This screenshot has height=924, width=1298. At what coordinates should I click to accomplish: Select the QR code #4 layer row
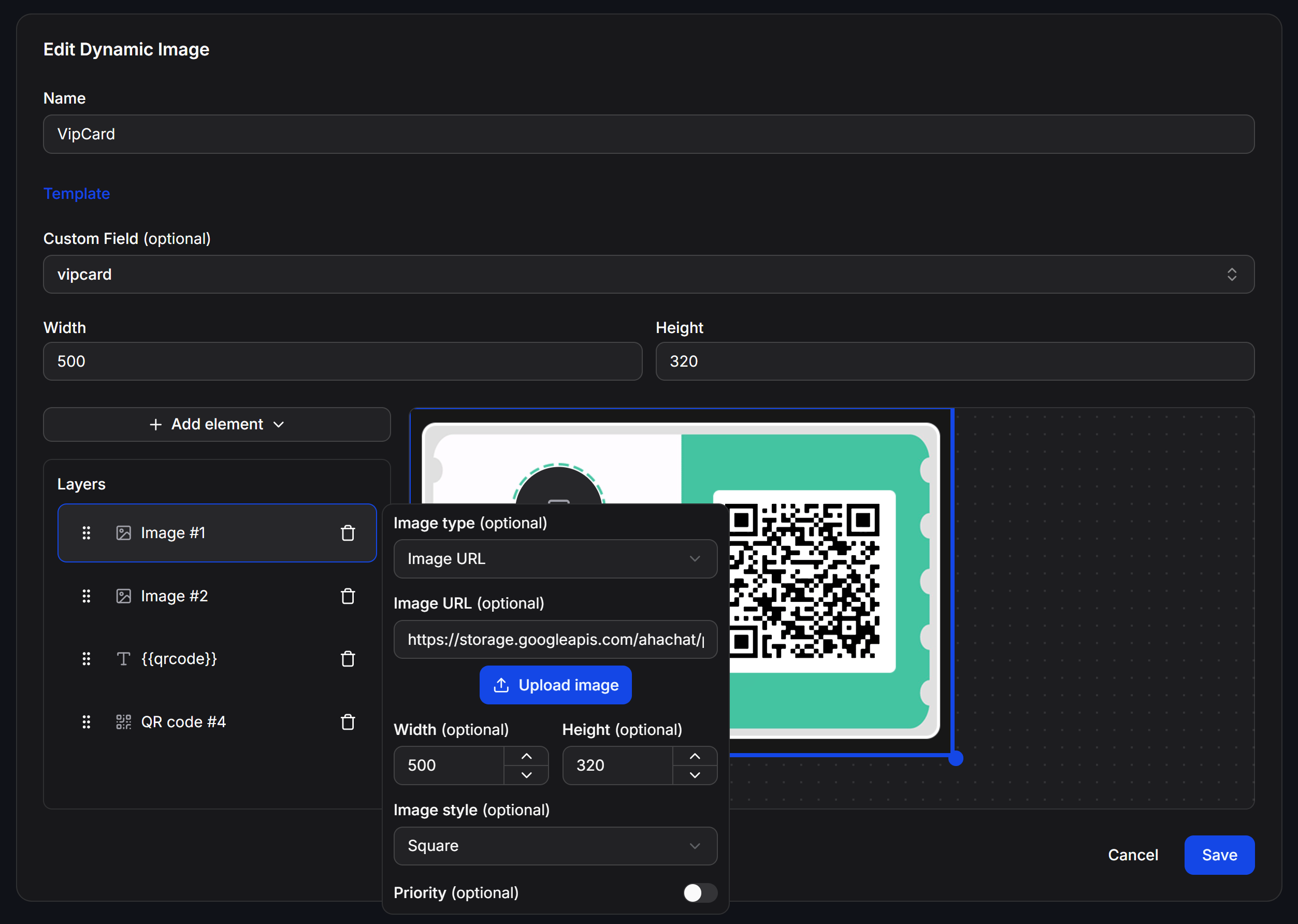tap(217, 722)
